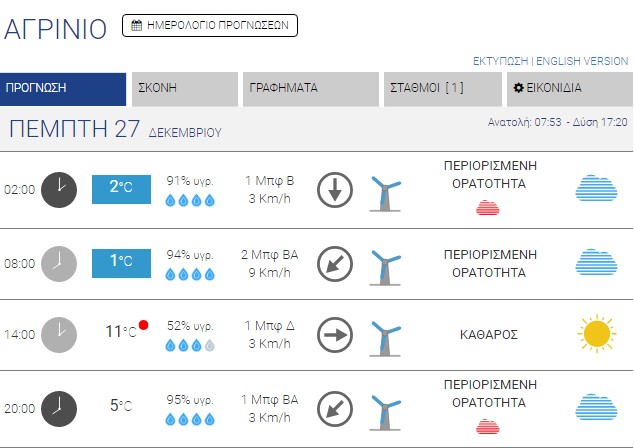Click the ΠΕΜΠΤΗ 27 date heading
The image size is (634, 448).
[74, 129]
